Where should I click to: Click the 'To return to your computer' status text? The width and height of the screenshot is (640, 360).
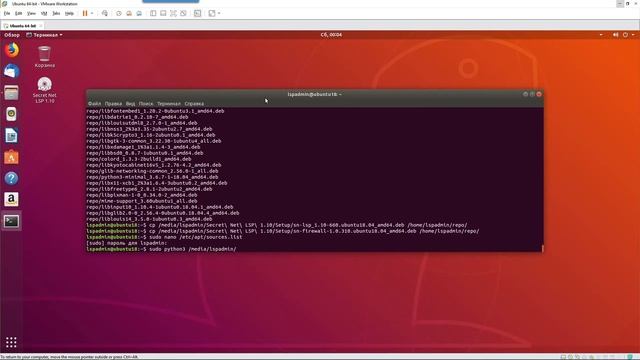(x=69, y=357)
